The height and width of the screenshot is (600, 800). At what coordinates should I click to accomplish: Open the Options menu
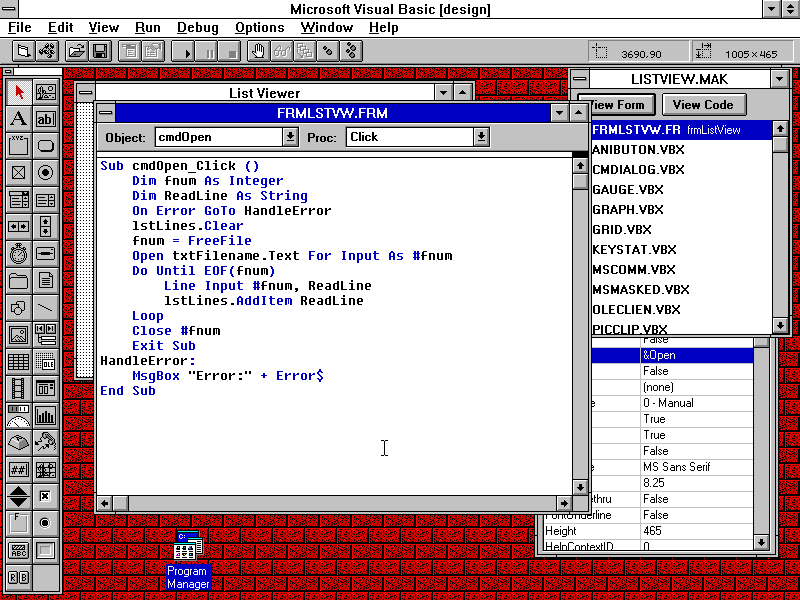point(259,28)
